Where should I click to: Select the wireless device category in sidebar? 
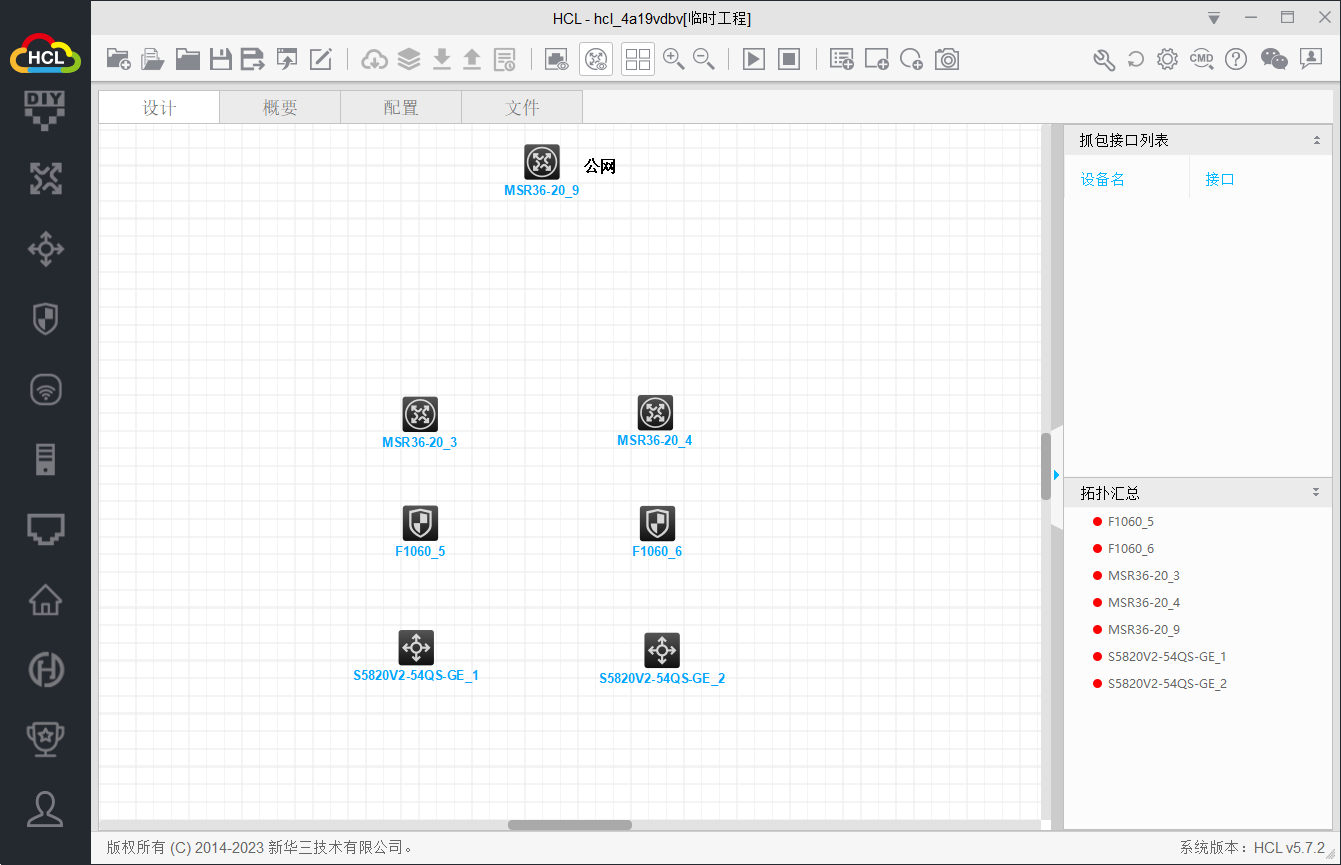[45, 389]
